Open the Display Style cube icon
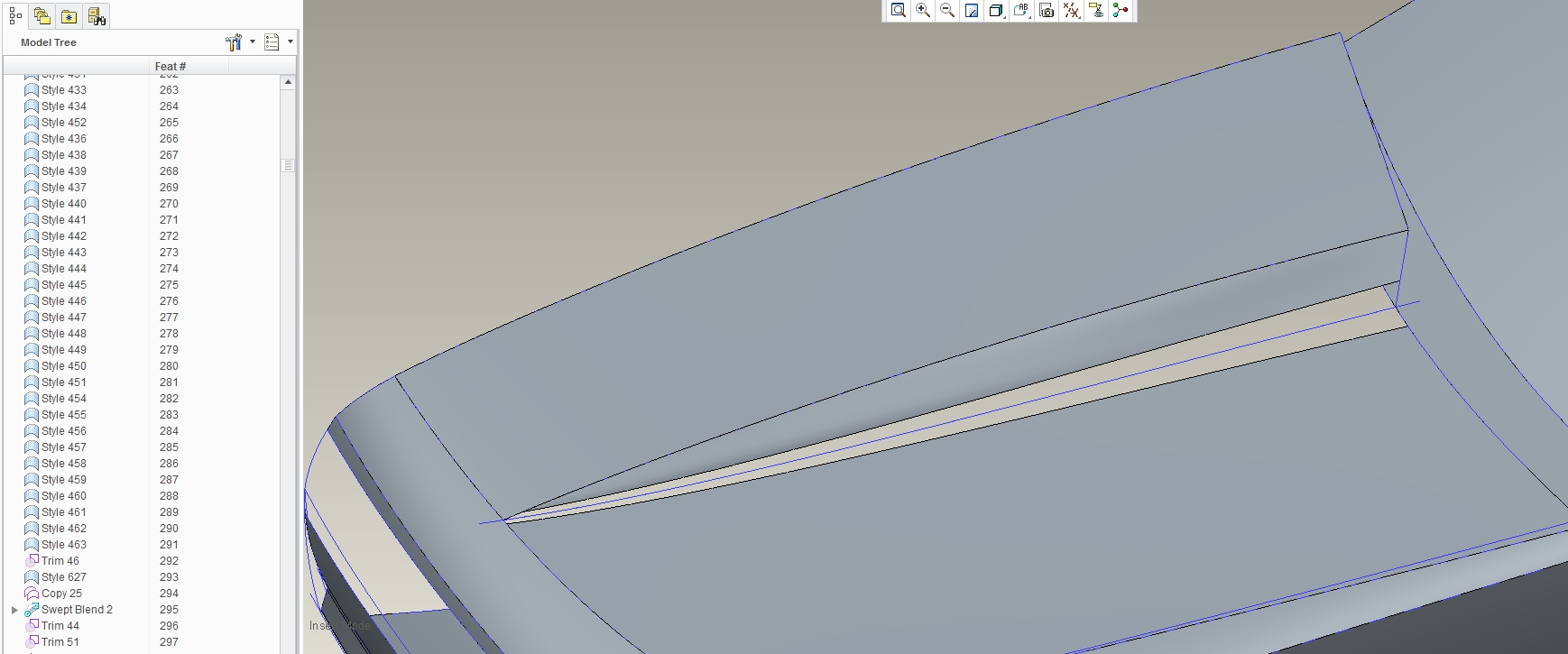1568x654 pixels. [996, 10]
